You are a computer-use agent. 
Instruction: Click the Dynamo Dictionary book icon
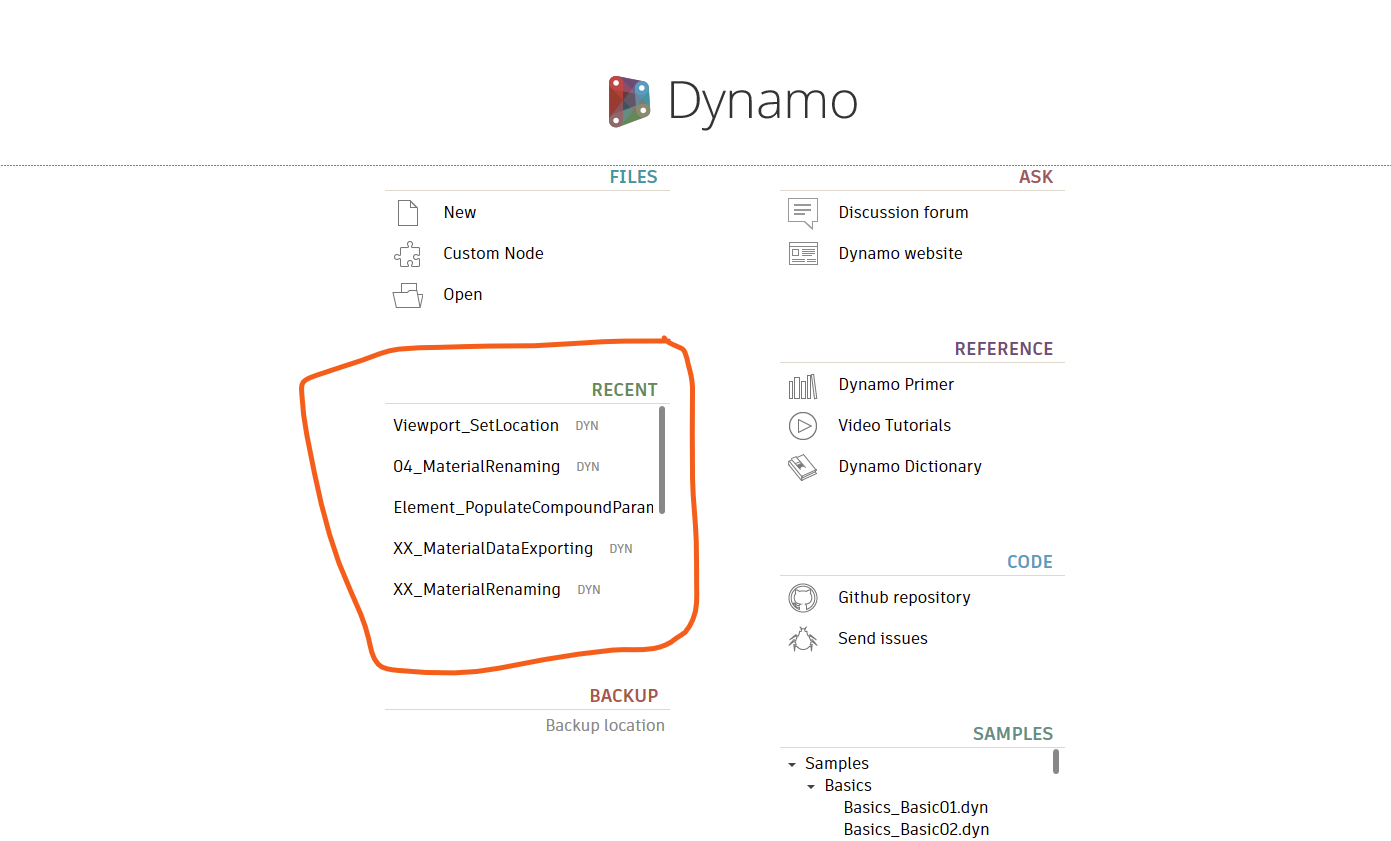coord(803,467)
